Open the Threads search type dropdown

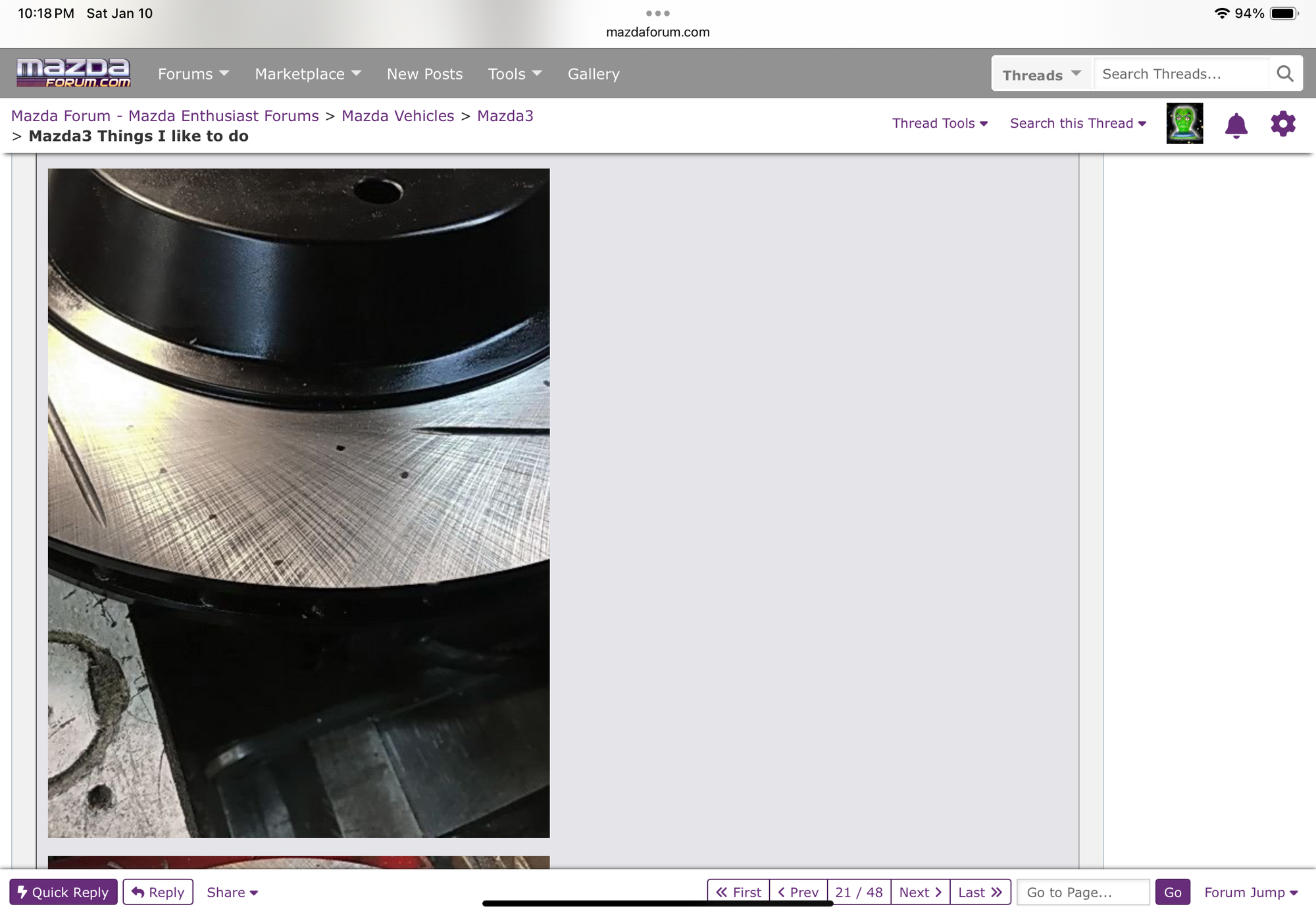pyautogui.click(x=1041, y=74)
